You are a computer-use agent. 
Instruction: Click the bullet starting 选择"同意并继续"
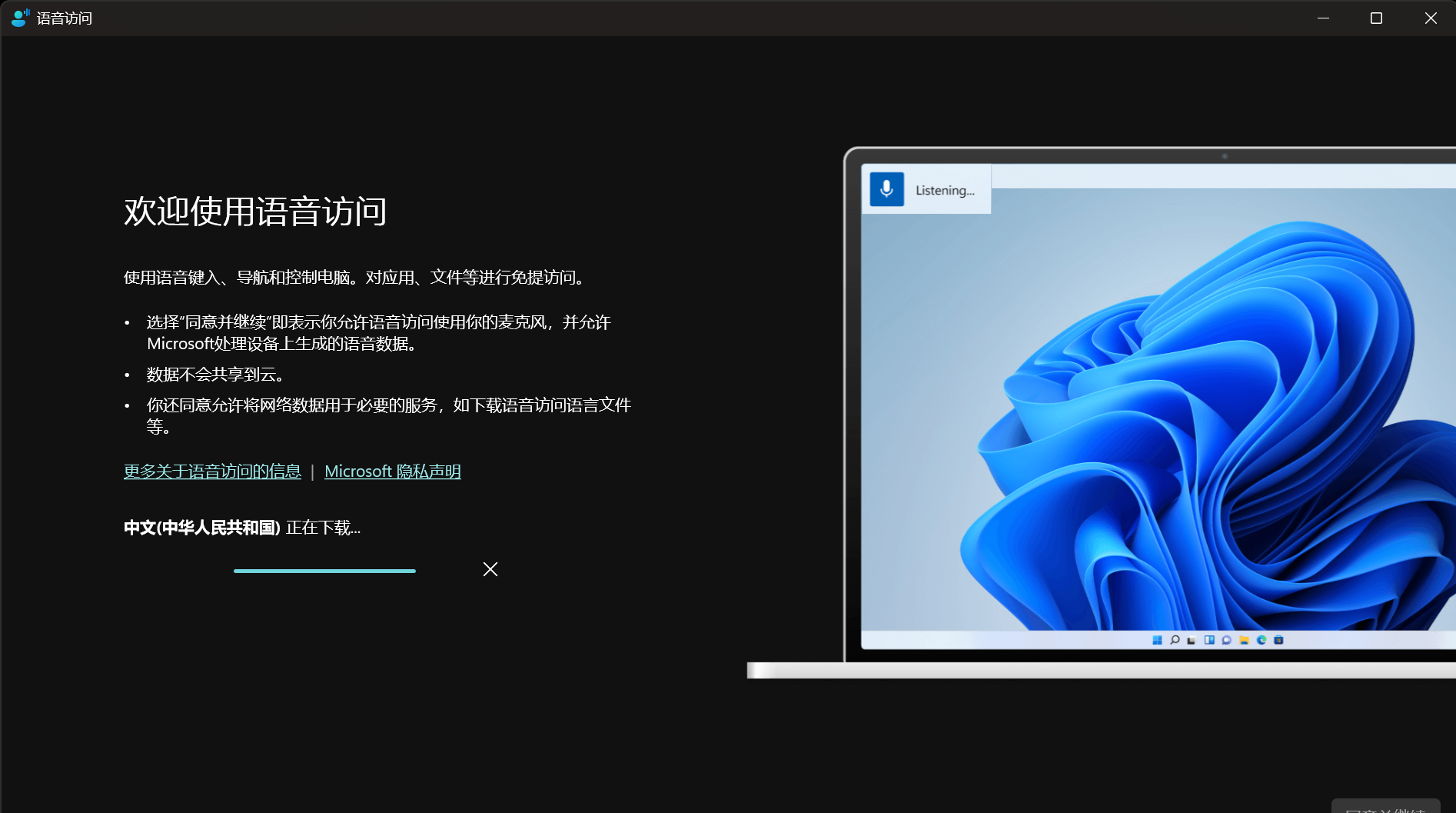coord(378,333)
